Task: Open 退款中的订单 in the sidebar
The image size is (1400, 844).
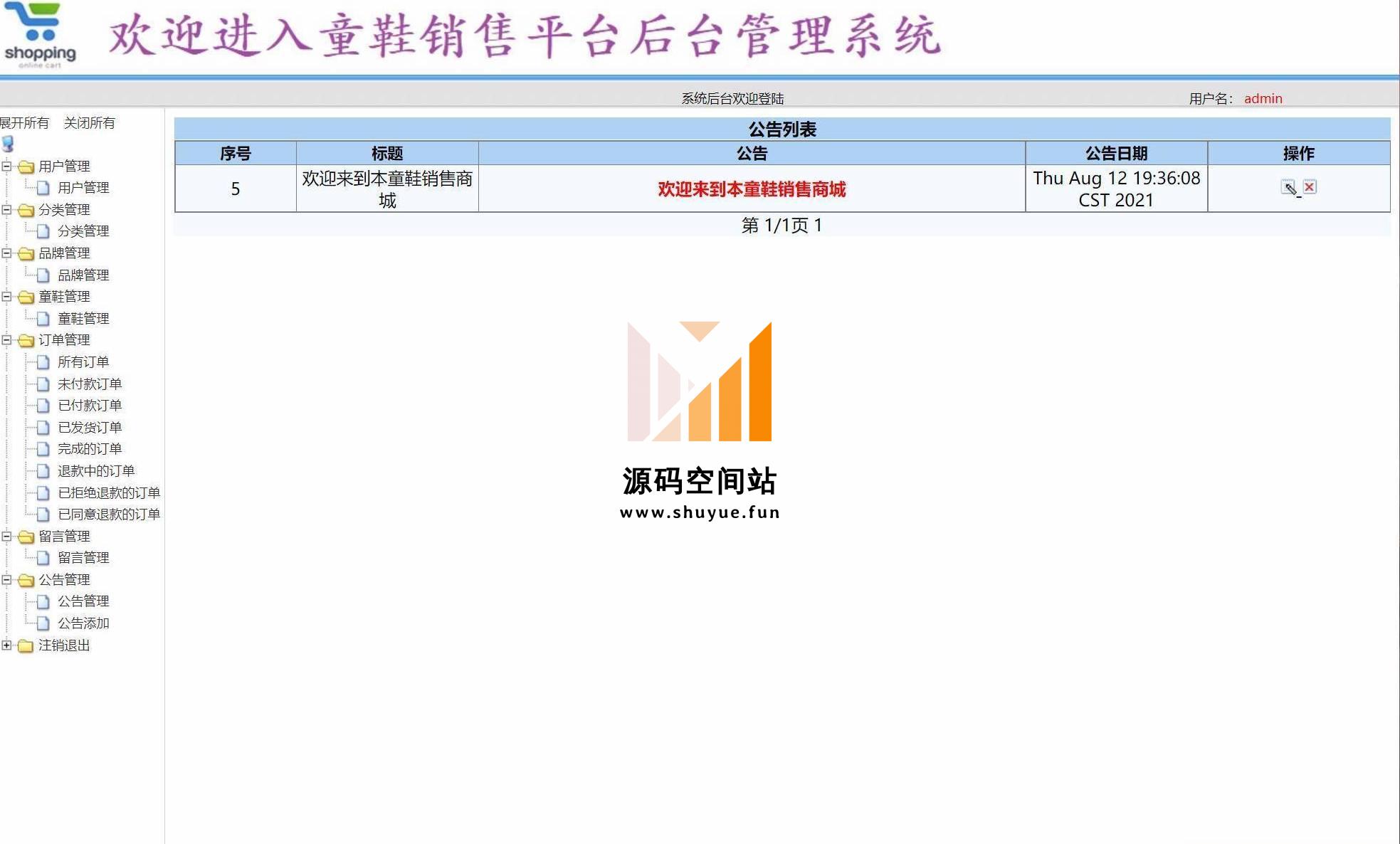Action: pos(96,471)
